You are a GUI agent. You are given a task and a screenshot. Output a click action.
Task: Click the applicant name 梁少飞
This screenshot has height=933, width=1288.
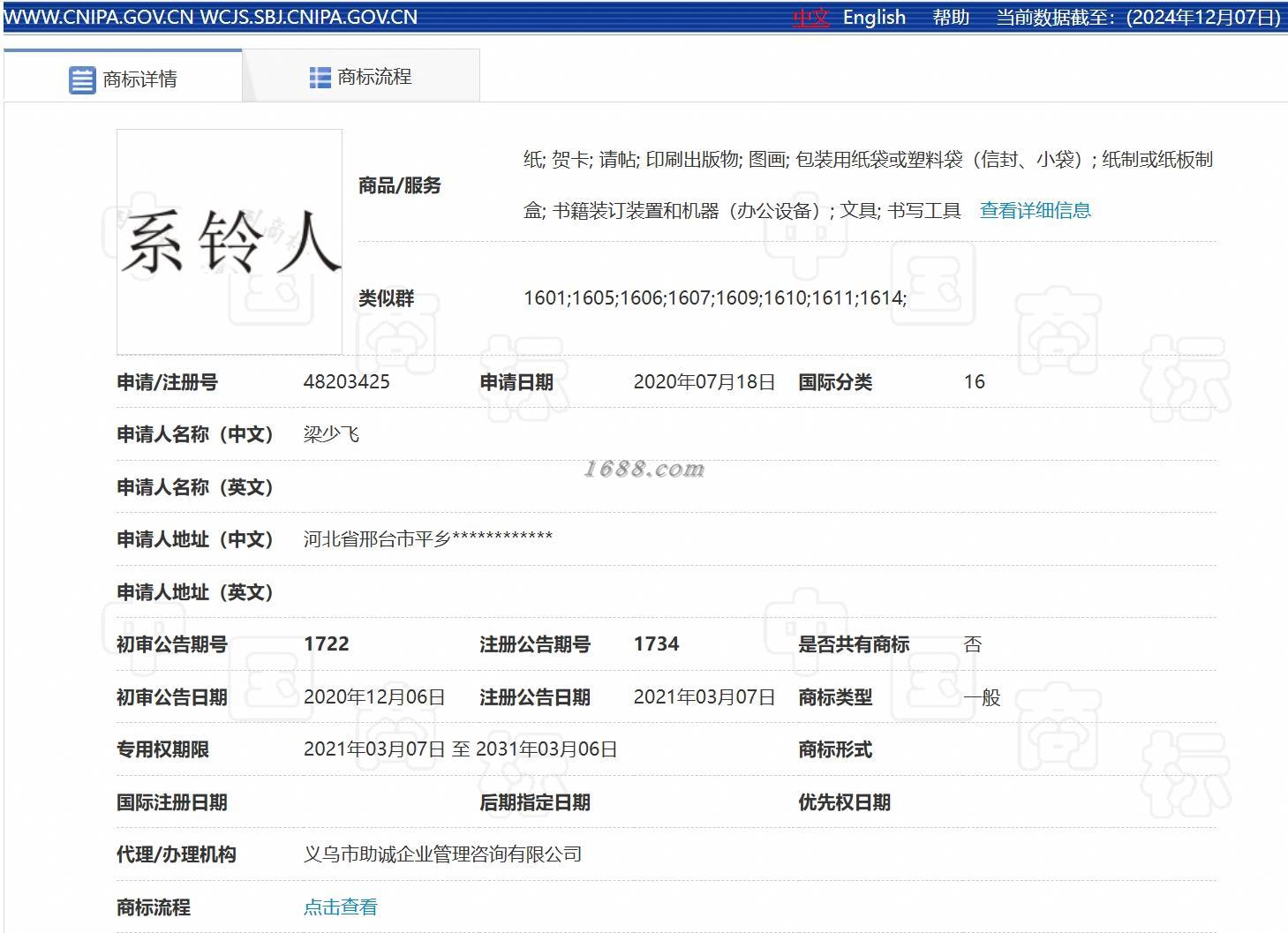click(x=332, y=434)
